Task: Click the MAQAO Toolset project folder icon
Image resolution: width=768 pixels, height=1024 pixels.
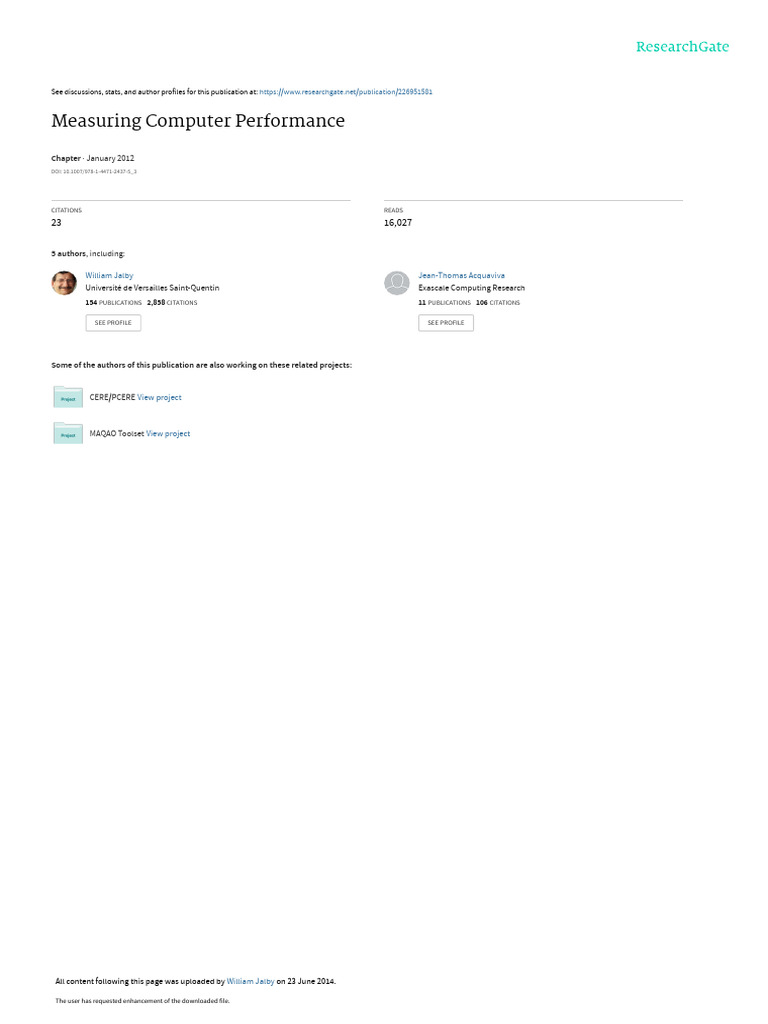Action: click(68, 433)
